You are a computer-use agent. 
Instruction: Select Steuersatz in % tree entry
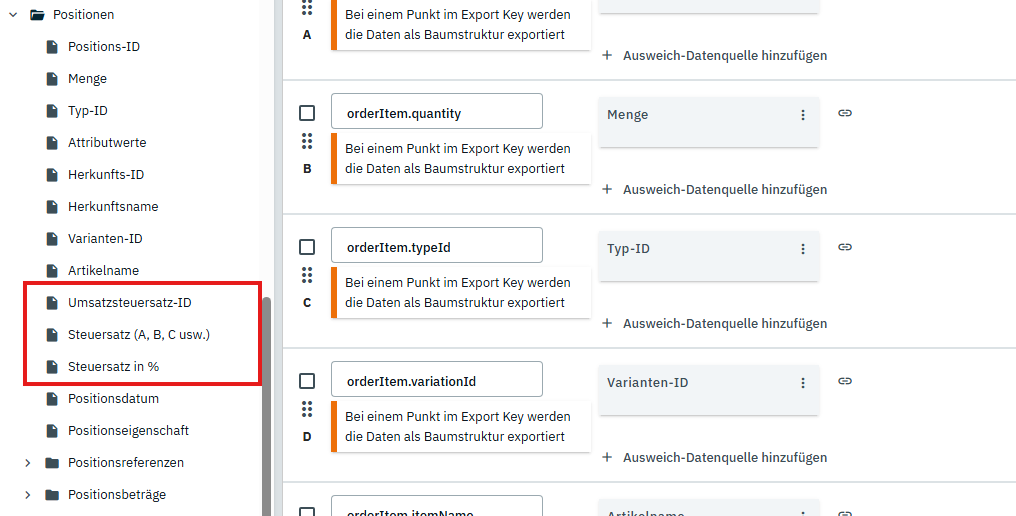click(x=113, y=367)
